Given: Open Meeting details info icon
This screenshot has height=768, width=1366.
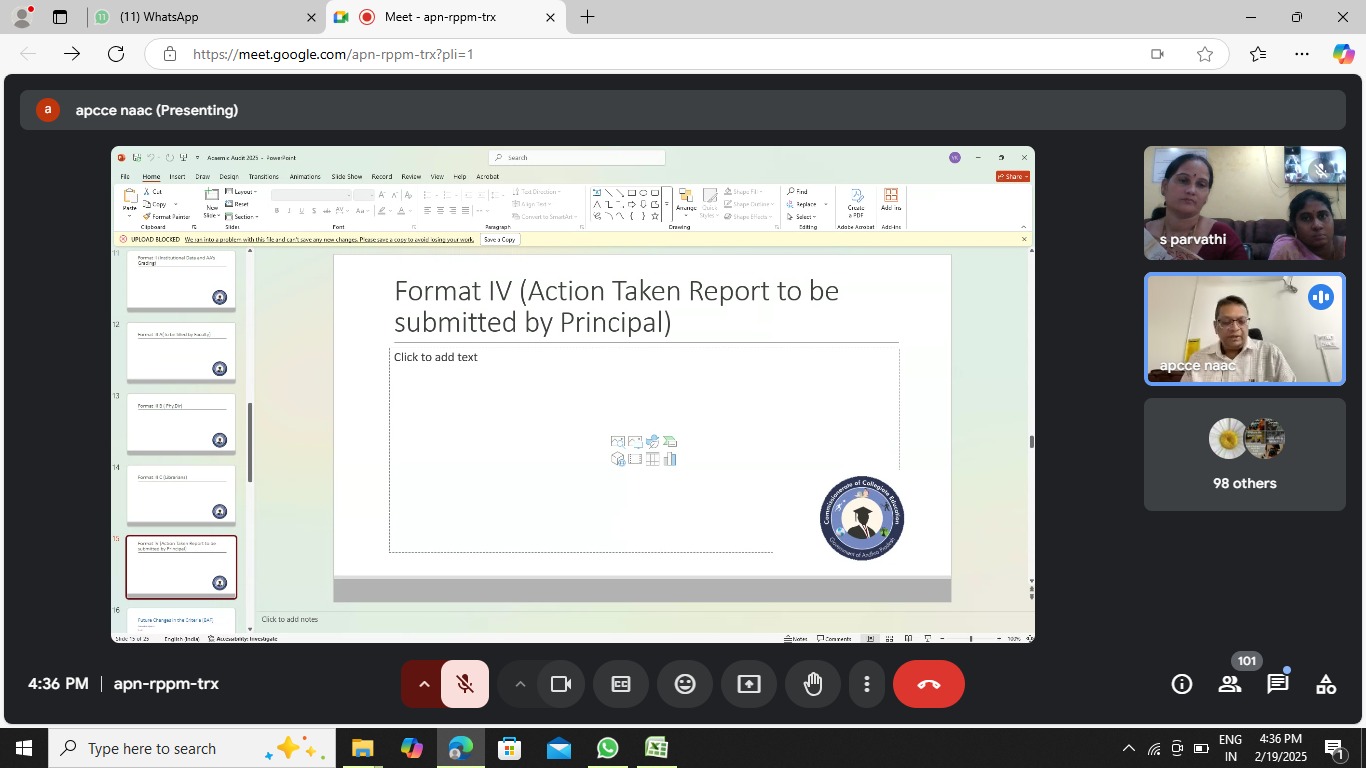Looking at the screenshot, I should pyautogui.click(x=1182, y=684).
